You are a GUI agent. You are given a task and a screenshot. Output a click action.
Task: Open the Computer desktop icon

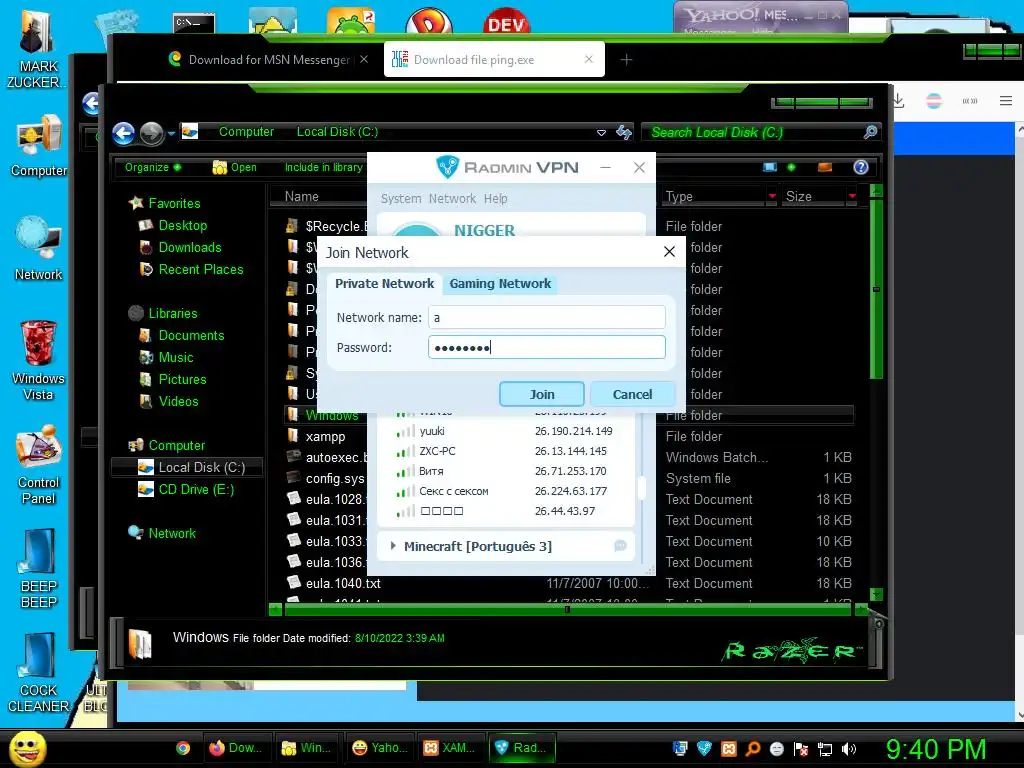pyautogui.click(x=39, y=146)
